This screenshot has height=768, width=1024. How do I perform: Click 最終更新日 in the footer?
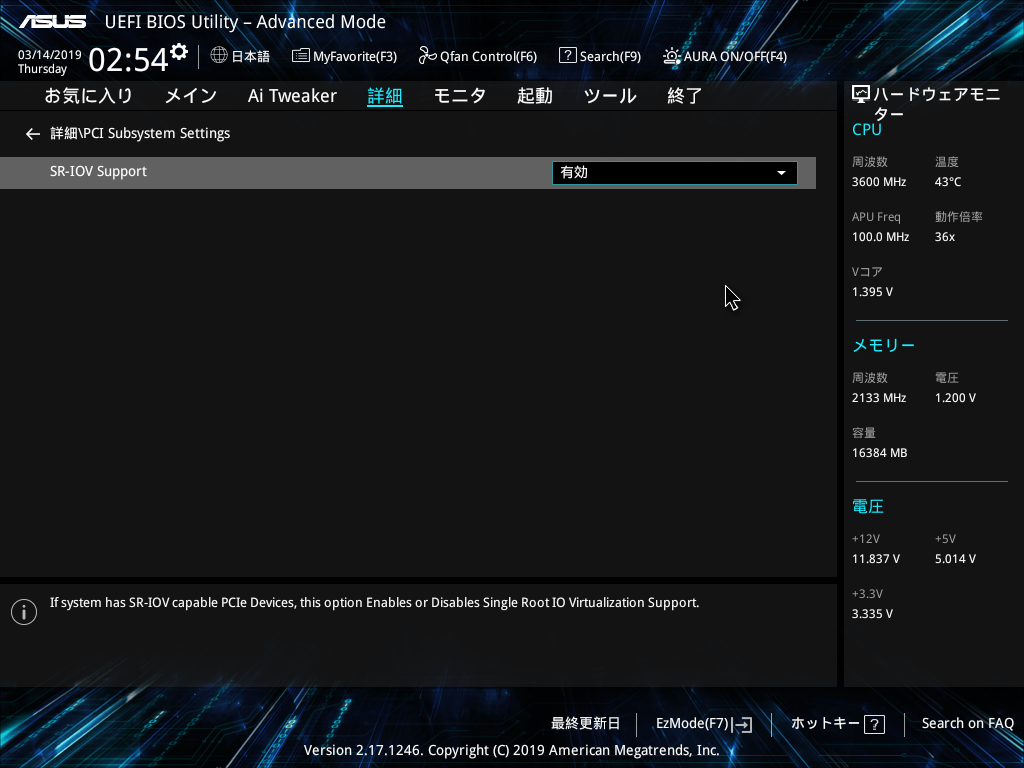click(x=585, y=724)
